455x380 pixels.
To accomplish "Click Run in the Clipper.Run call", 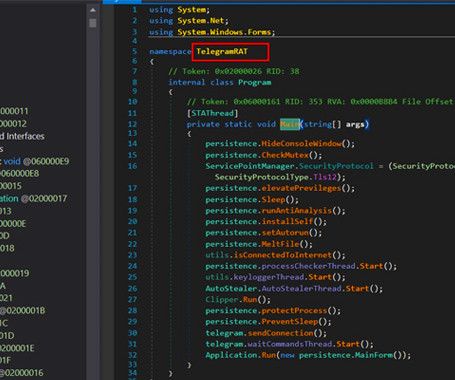I will point(250,300).
